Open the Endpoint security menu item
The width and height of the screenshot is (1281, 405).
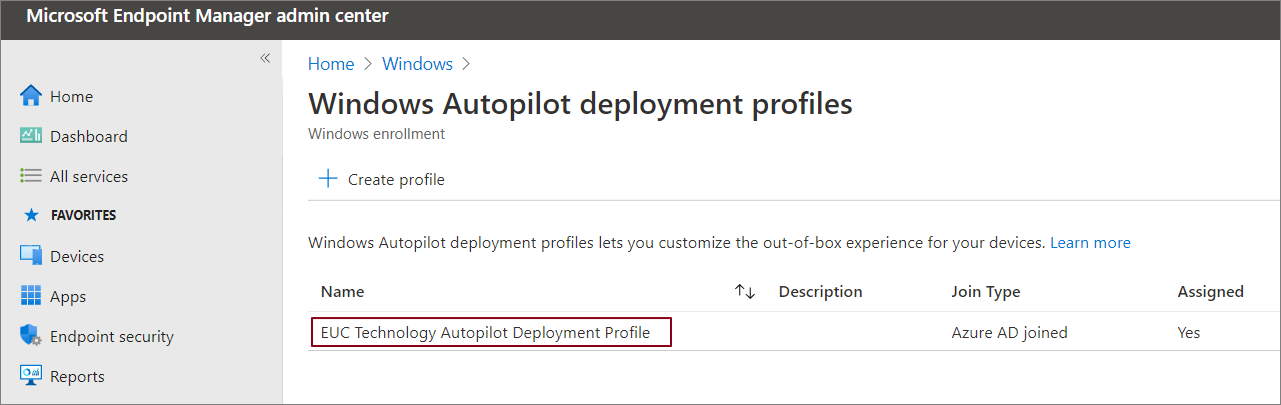111,336
